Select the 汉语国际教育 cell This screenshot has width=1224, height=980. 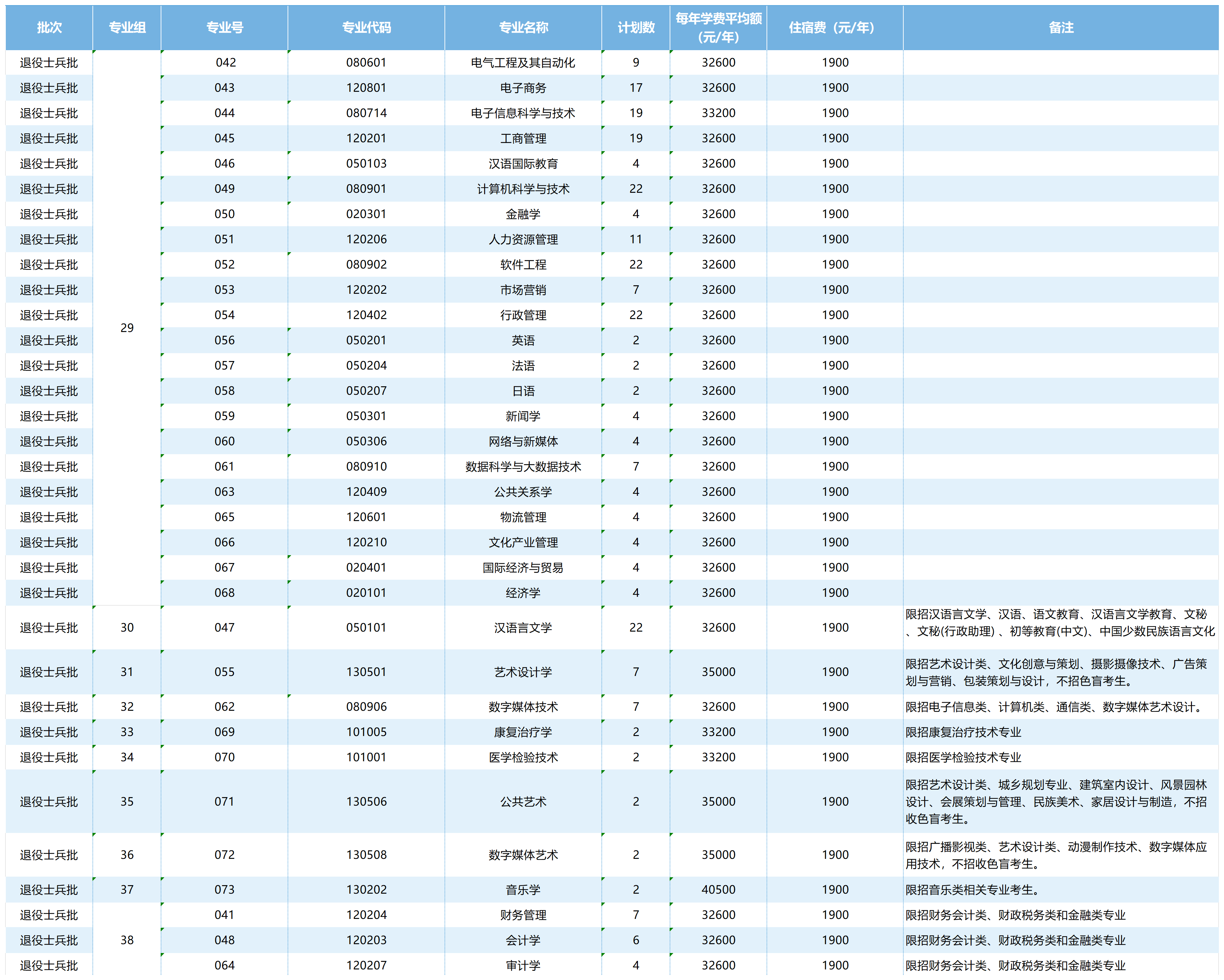pos(523,163)
